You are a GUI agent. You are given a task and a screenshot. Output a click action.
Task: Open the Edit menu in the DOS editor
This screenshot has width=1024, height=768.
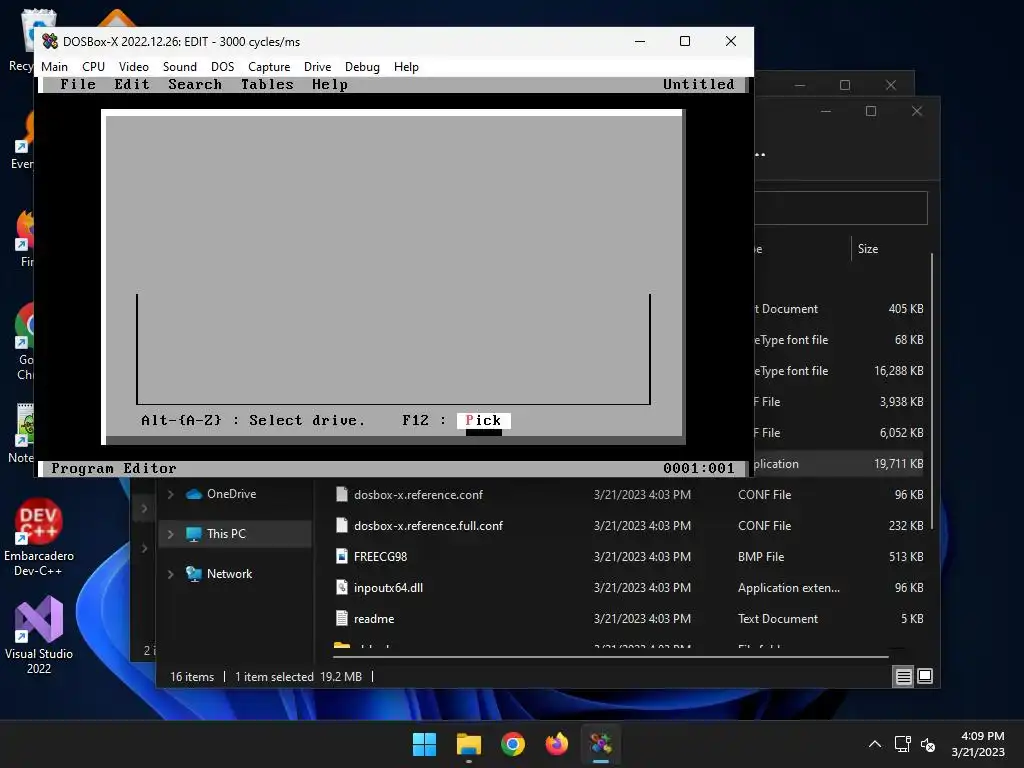(x=132, y=84)
